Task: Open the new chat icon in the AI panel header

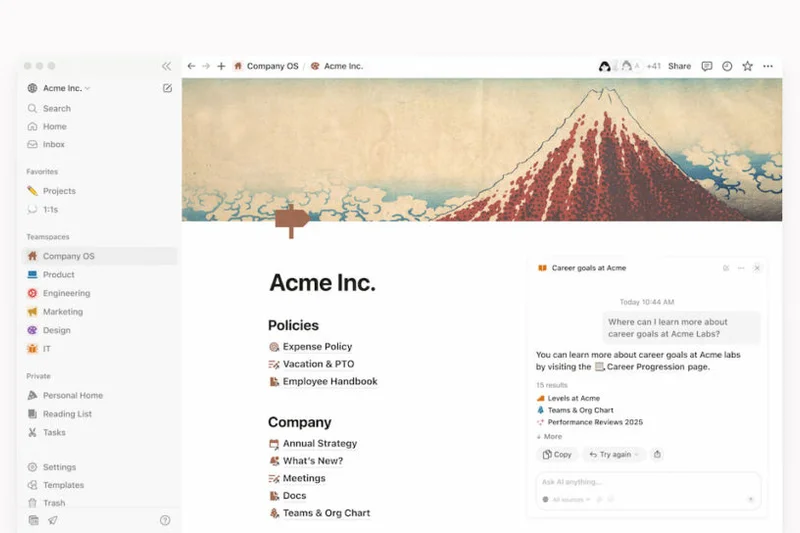Action: (726, 268)
